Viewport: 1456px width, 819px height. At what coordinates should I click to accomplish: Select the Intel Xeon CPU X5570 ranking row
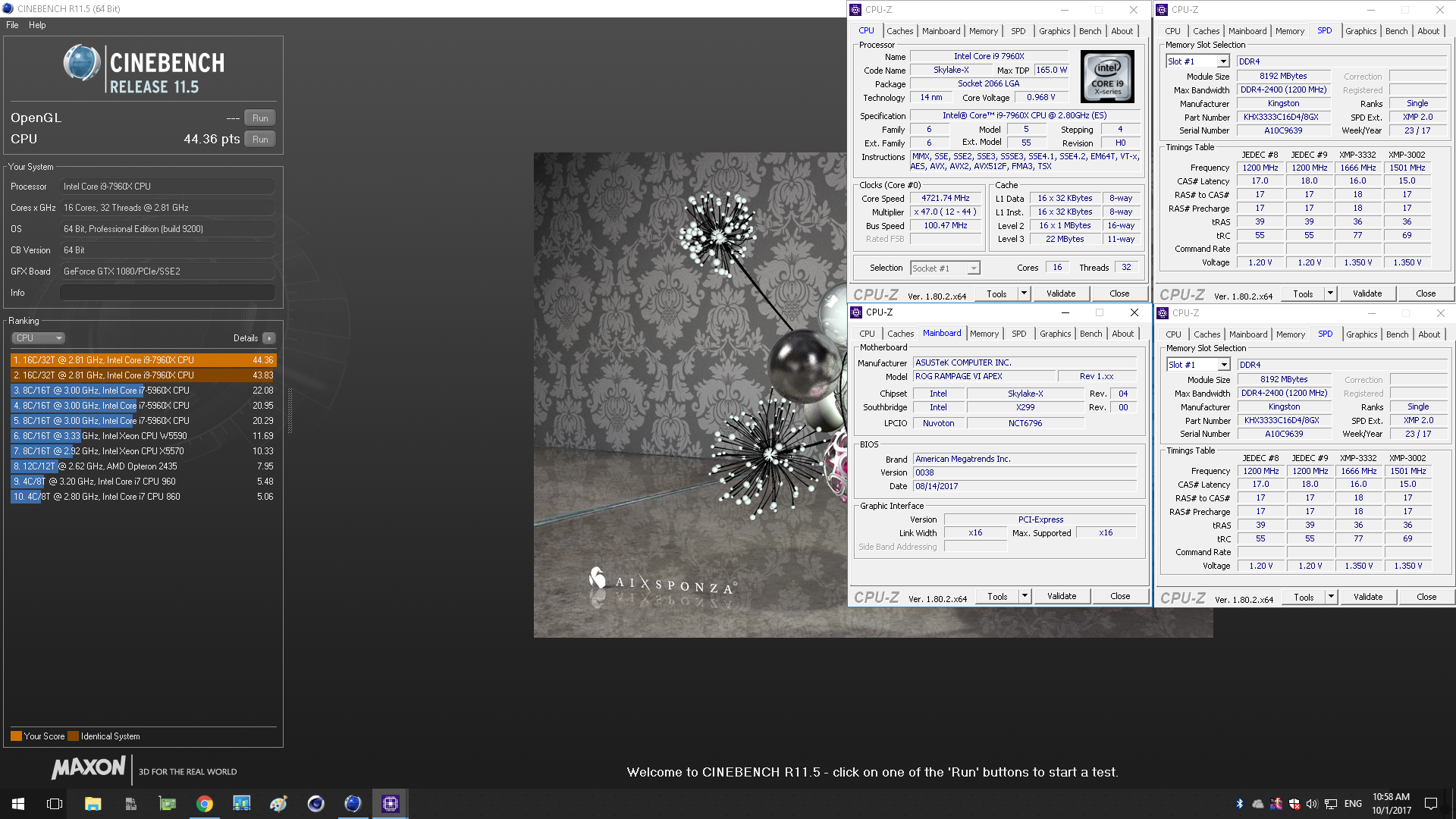click(143, 451)
